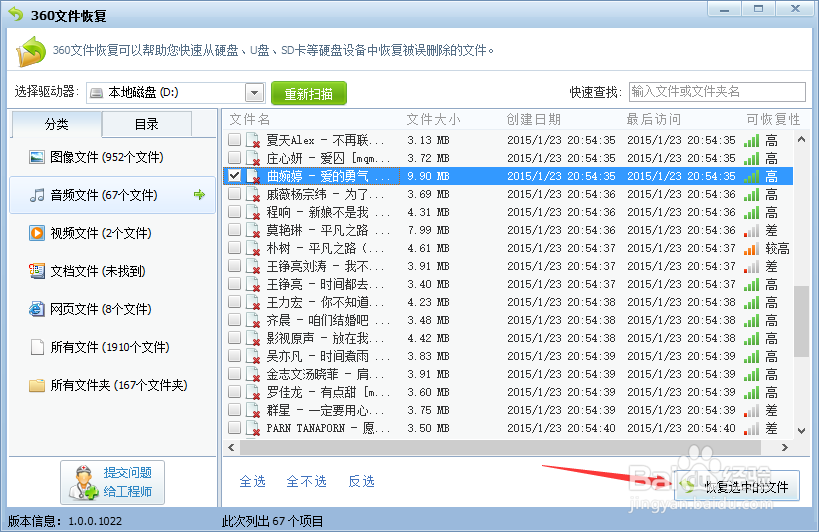Switch to the 目录 tab
Image resolution: width=819 pixels, height=532 pixels.
point(147,124)
